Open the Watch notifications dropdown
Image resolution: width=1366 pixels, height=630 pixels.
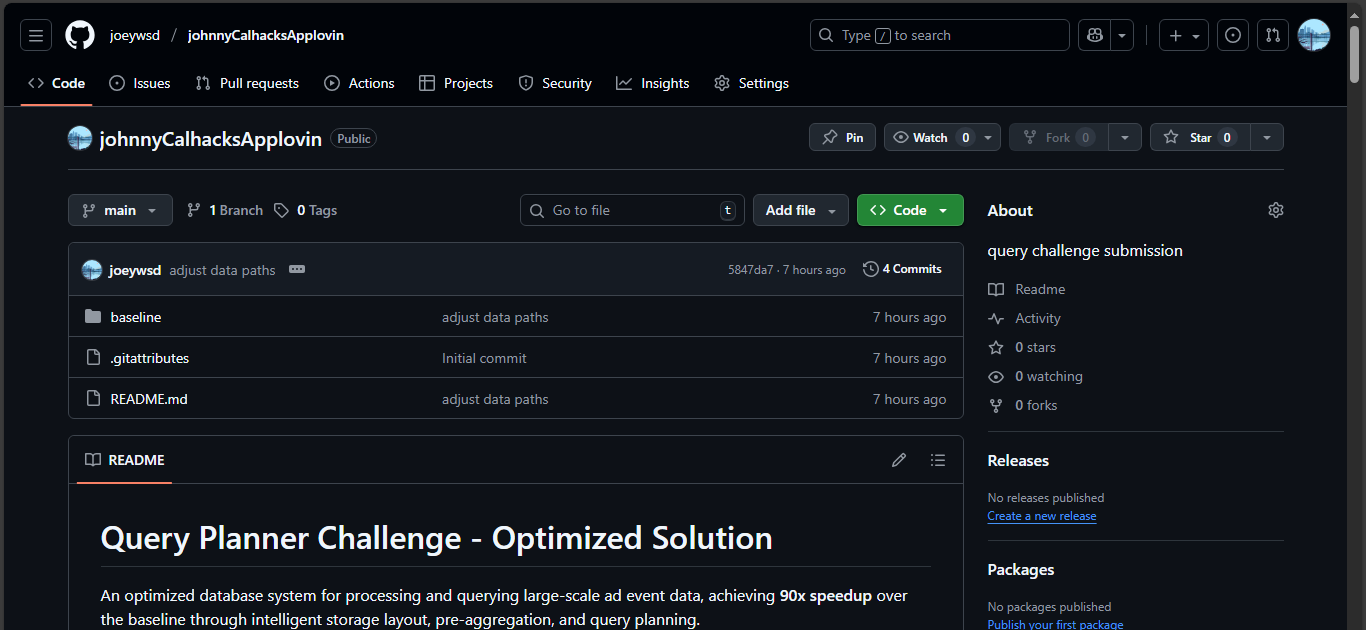coord(942,138)
